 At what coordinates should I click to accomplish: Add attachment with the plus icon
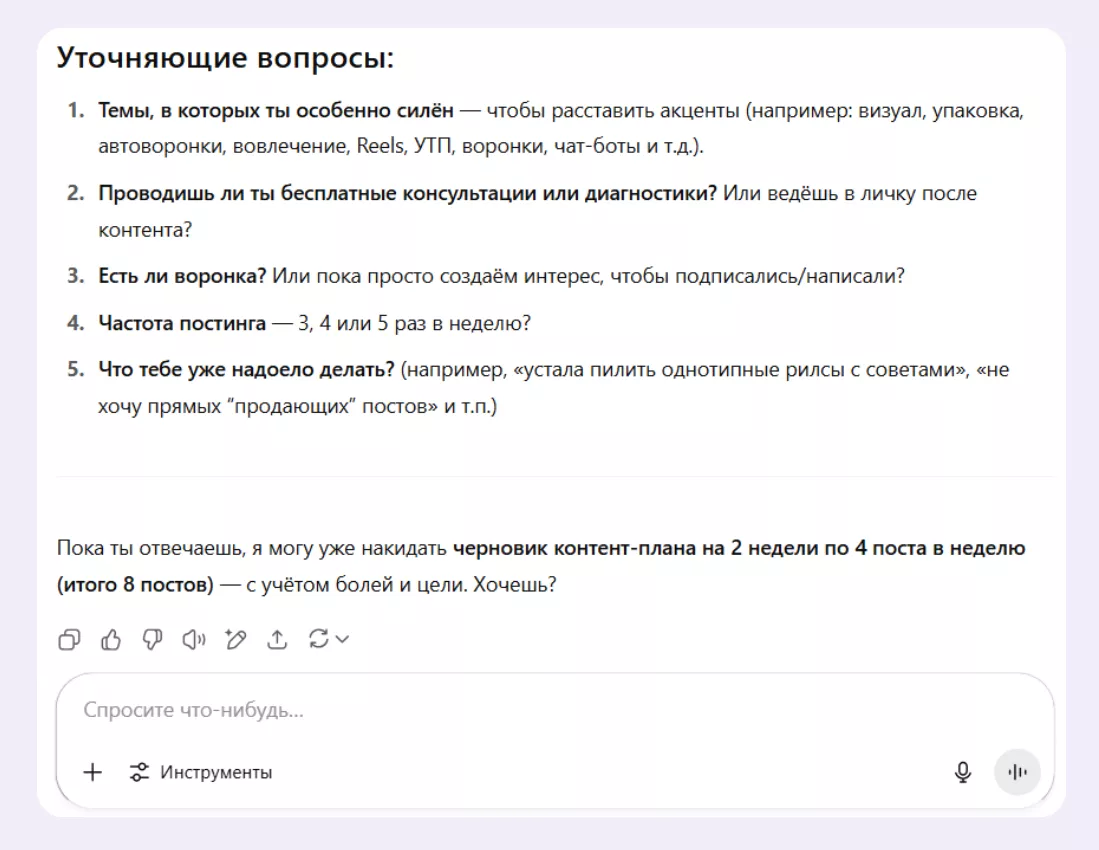click(x=93, y=772)
